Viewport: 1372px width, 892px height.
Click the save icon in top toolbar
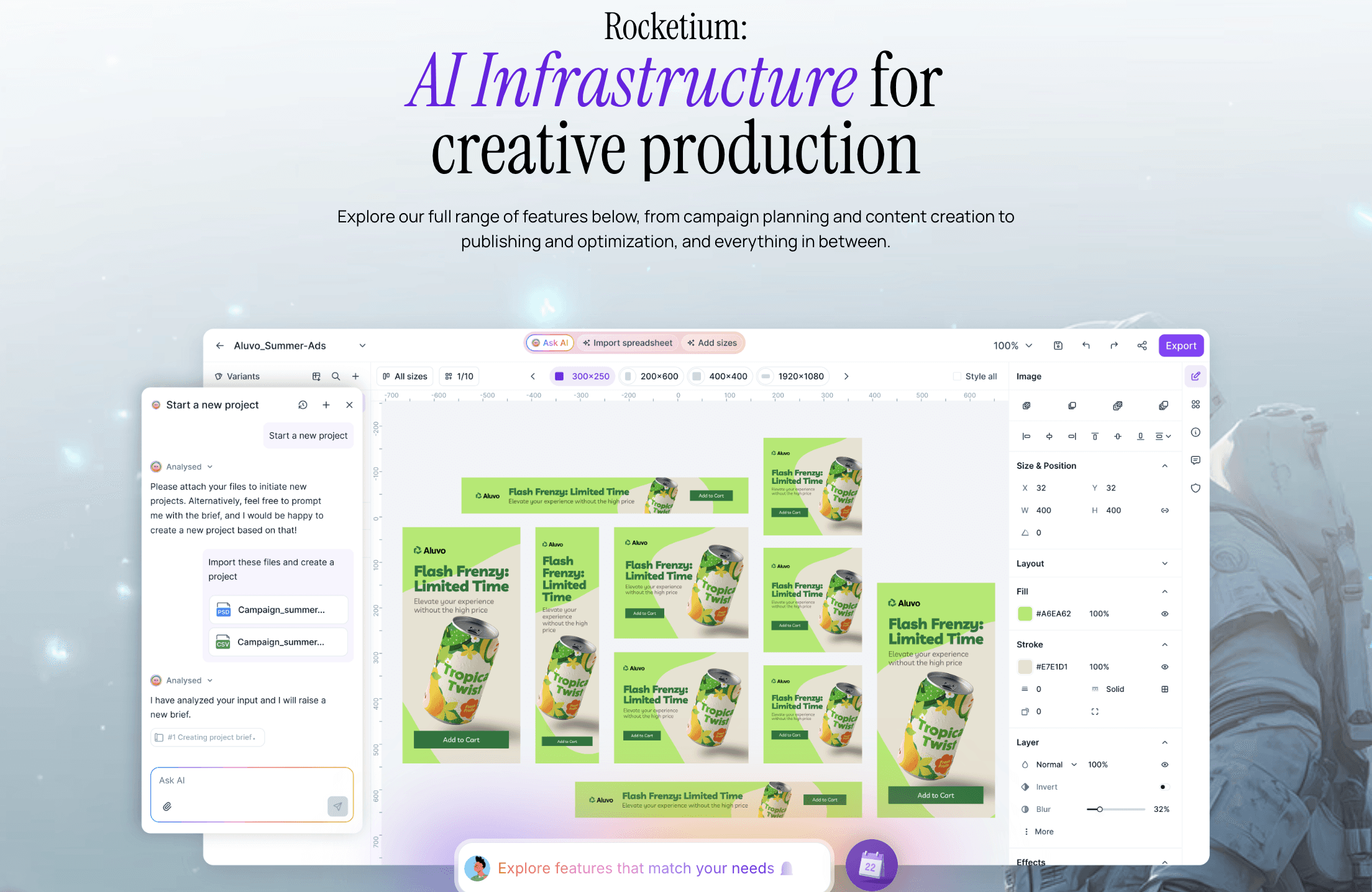click(1058, 345)
